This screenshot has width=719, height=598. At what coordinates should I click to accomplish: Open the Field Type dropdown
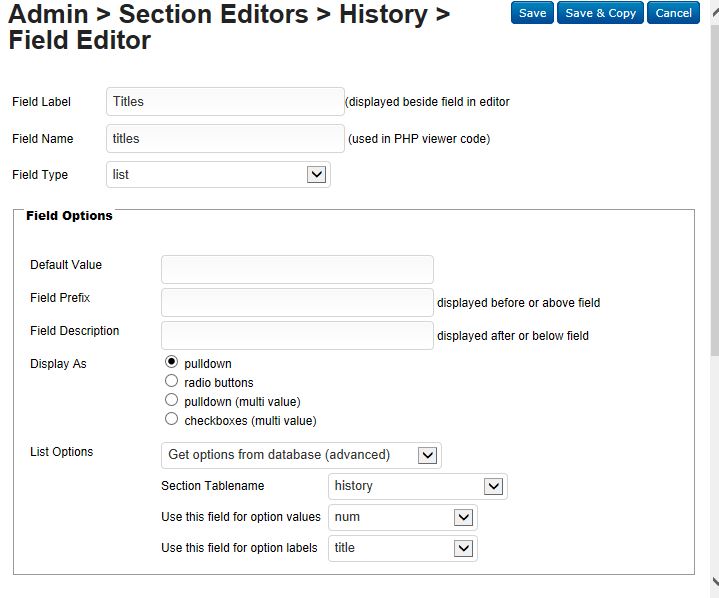click(x=218, y=174)
